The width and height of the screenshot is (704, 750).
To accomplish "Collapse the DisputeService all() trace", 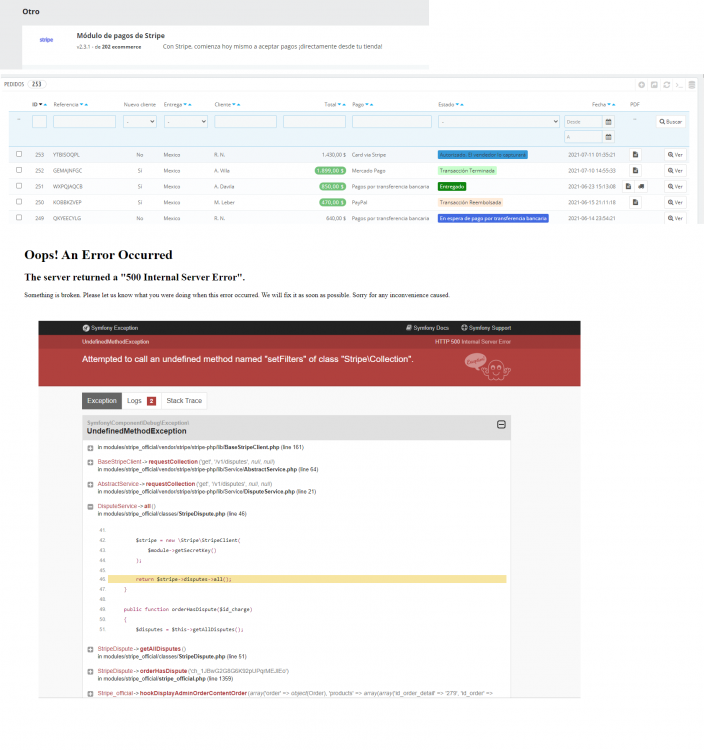I will pyautogui.click(x=90, y=507).
